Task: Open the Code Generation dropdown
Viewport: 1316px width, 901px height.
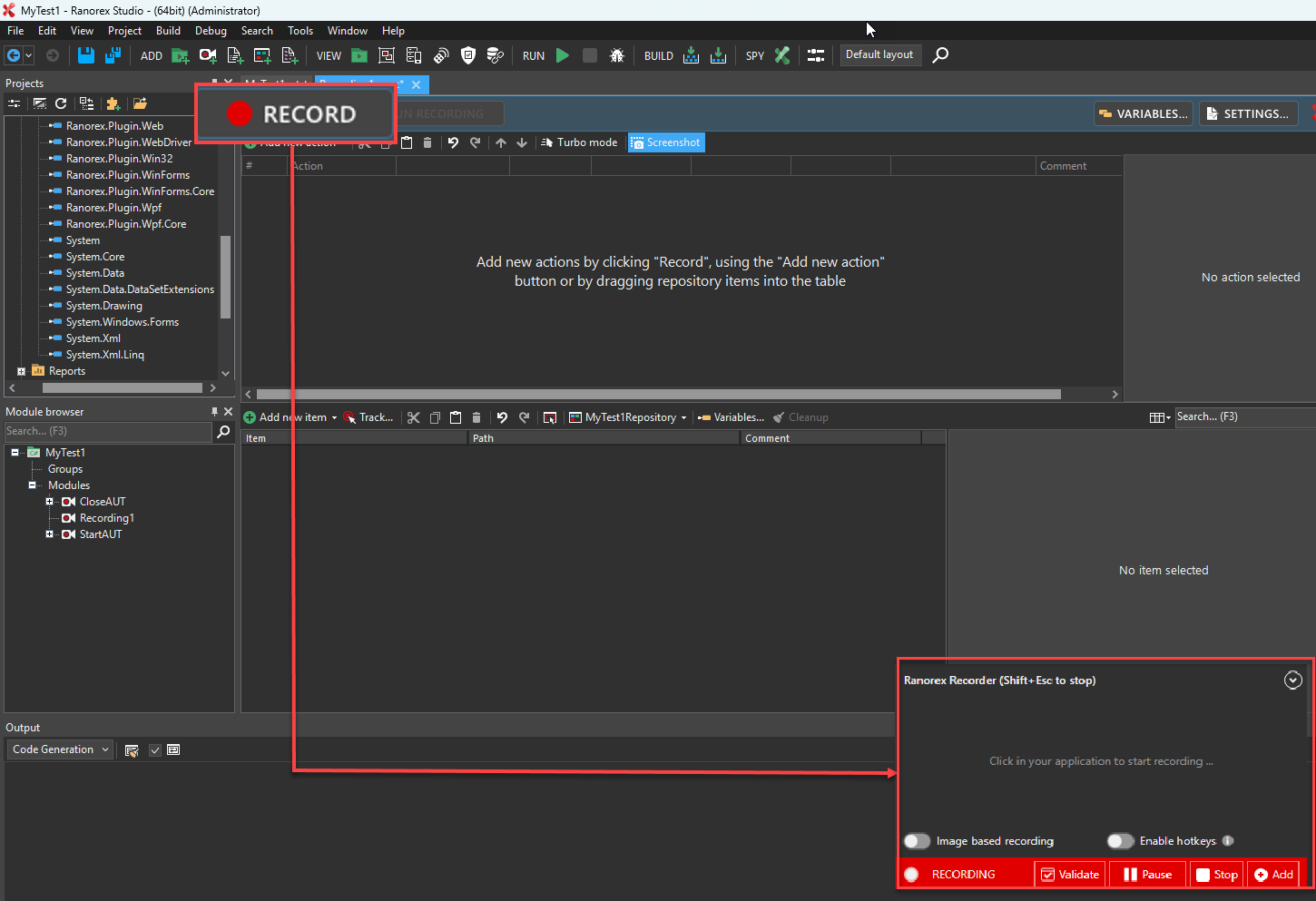Action: click(x=60, y=749)
